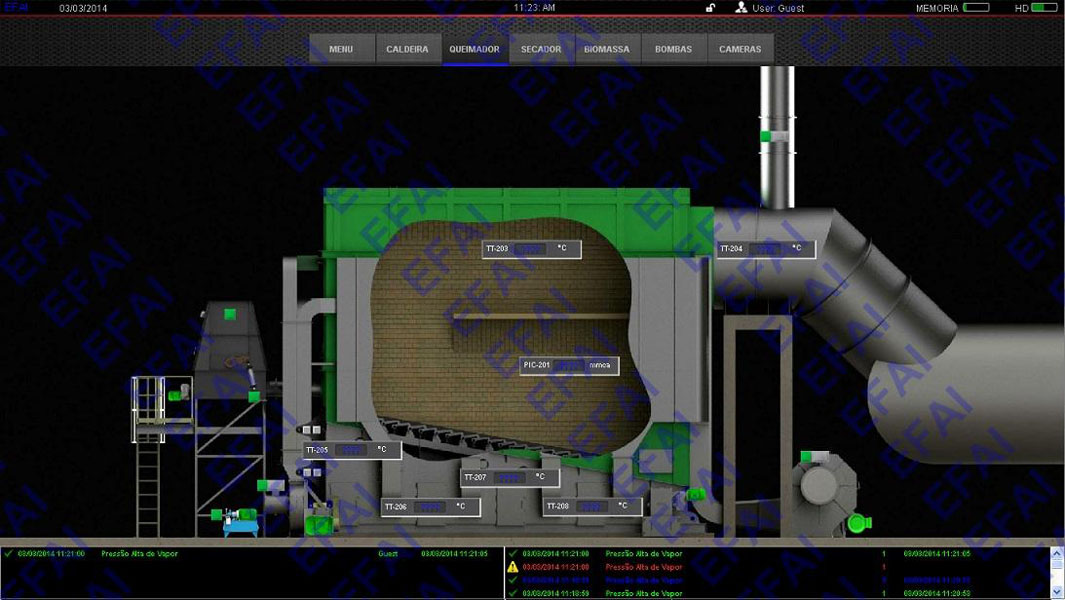Switch to the CALDEIRA tab
The image size is (1065, 600).
[x=408, y=49]
